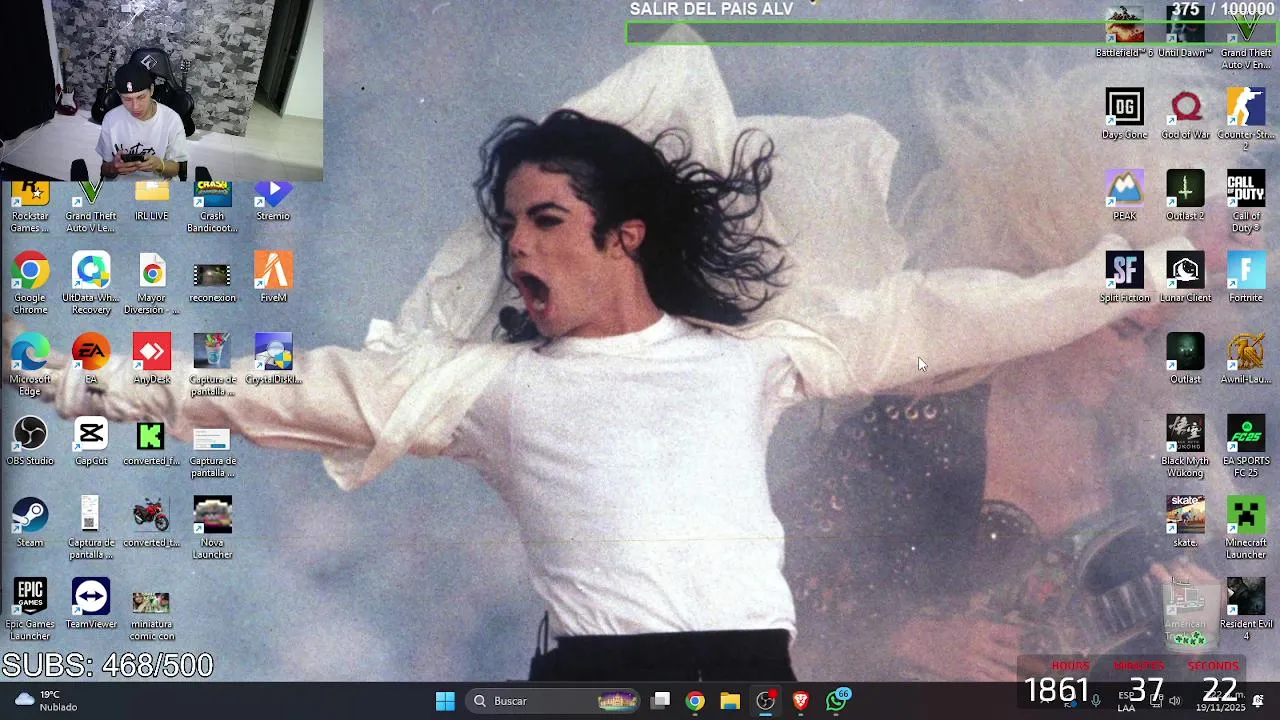The image size is (1280, 720).
Task: Switch to Chrome in the taskbar
Action: tap(695, 701)
